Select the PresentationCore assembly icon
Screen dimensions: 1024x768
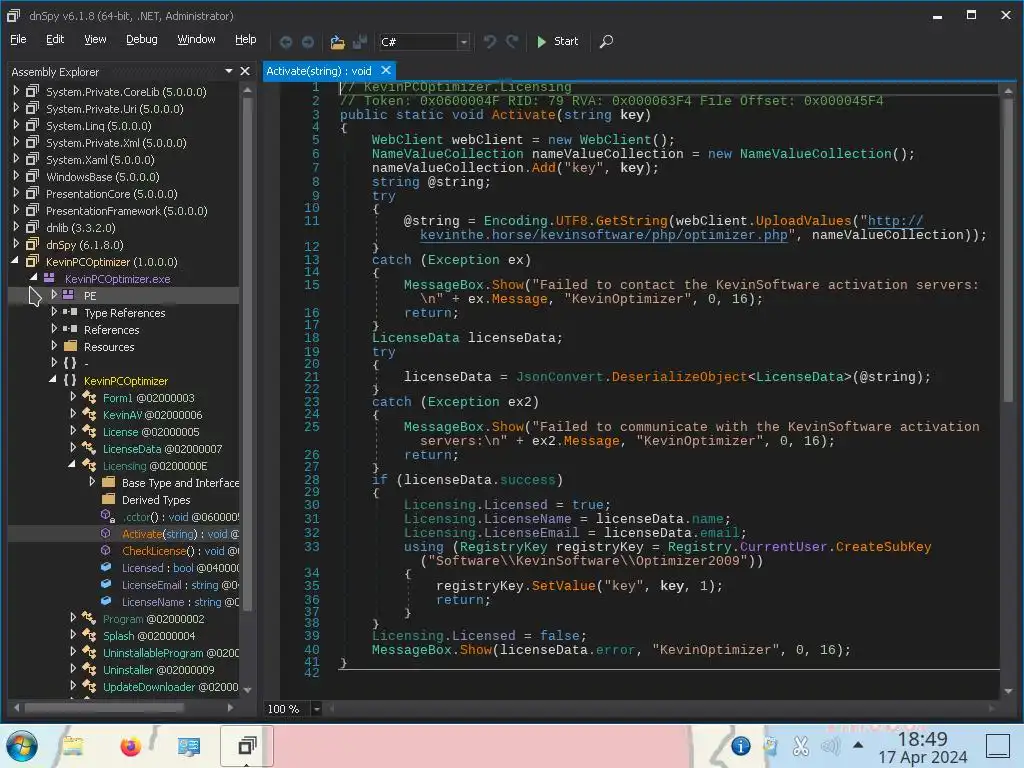point(32,193)
